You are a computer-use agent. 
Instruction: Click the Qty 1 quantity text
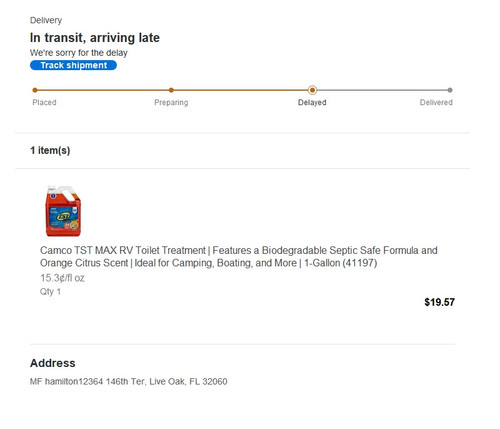pyautogui.click(x=50, y=292)
